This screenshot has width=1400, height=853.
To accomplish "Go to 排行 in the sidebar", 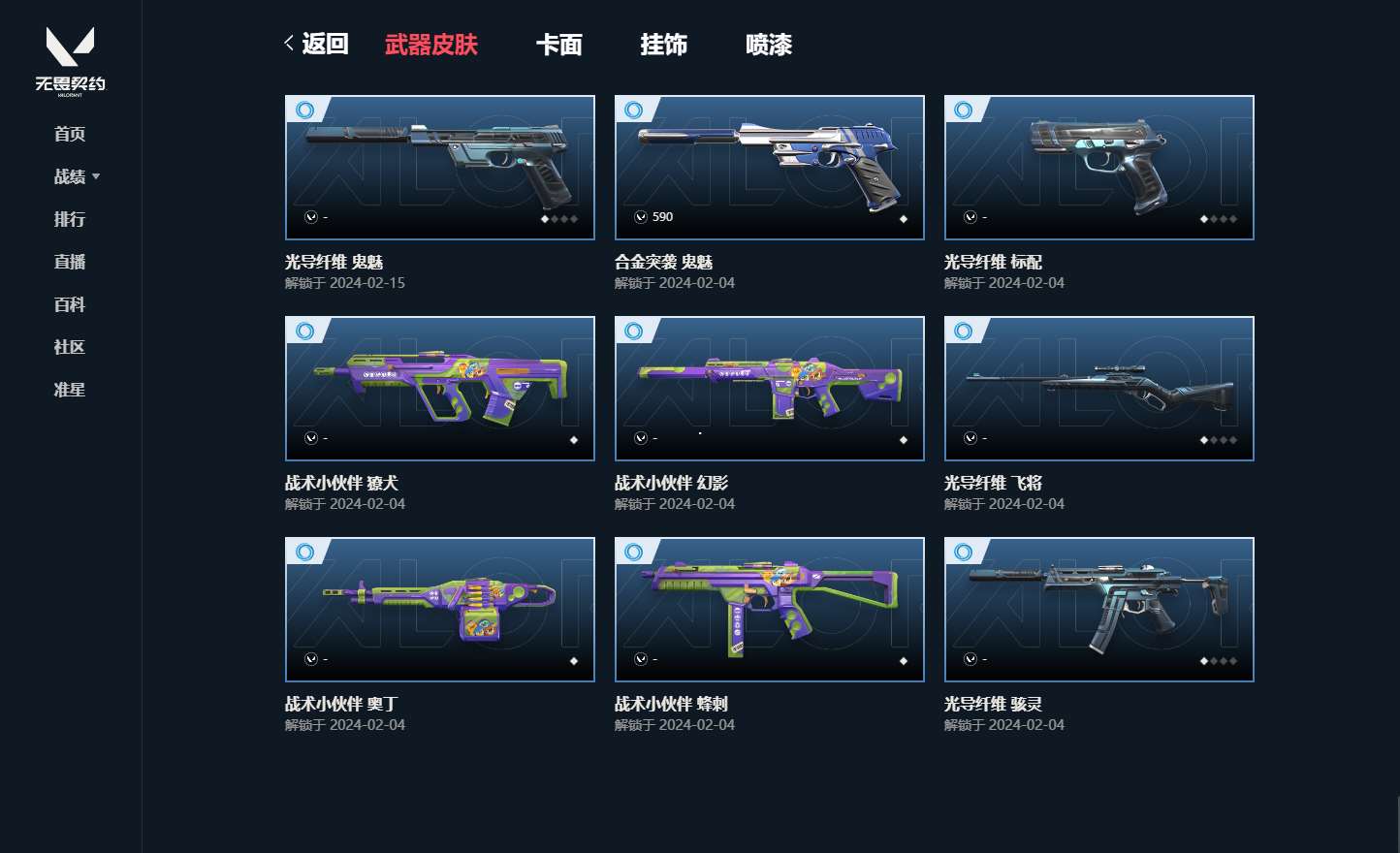I will pyautogui.click(x=70, y=219).
